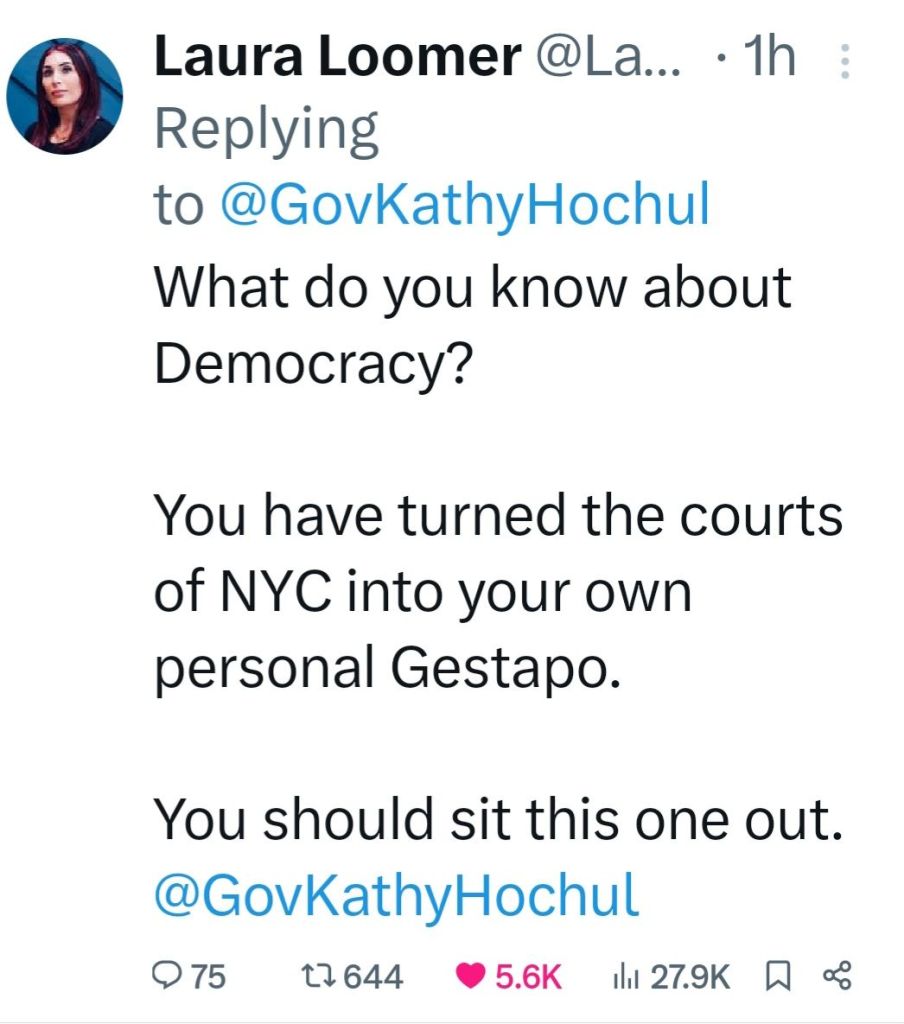Click the 75 replies count
The height and width of the screenshot is (1024, 904).
208,975
